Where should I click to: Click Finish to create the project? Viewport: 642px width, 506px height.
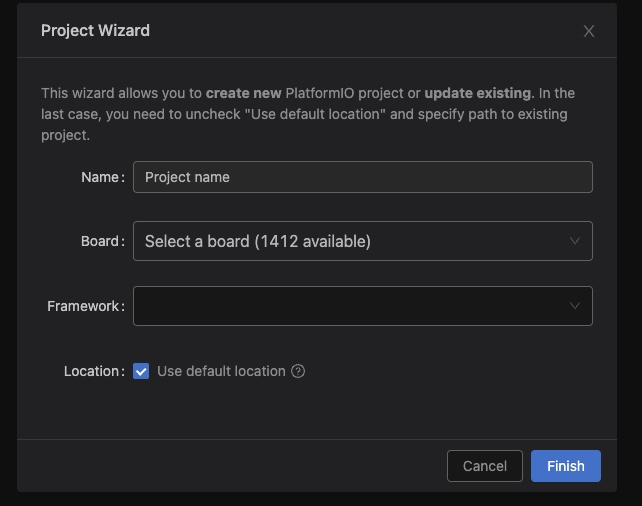tap(565, 466)
